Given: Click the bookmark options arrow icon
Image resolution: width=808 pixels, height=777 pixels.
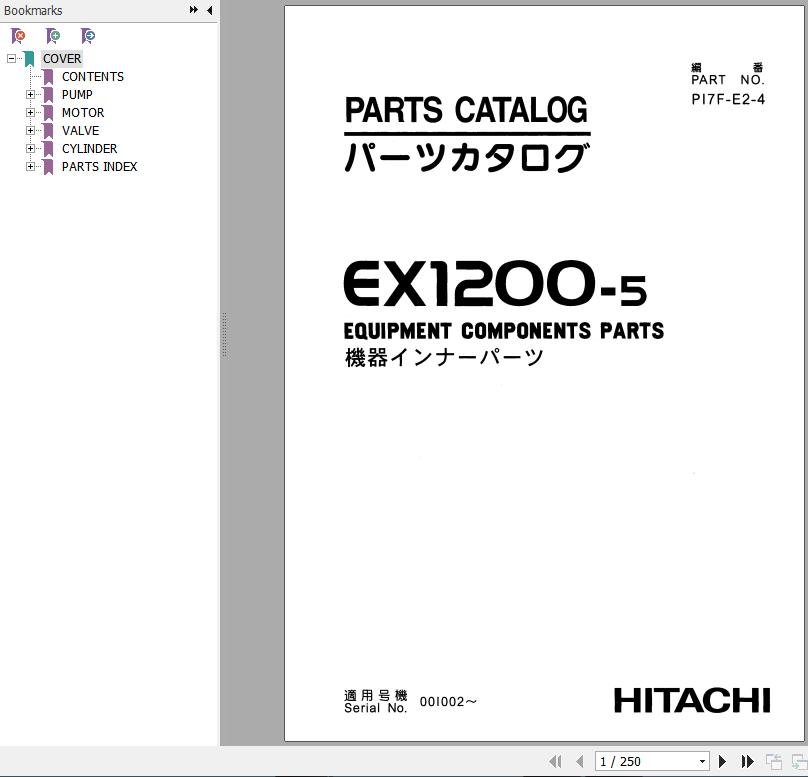Looking at the screenshot, I should [88, 36].
